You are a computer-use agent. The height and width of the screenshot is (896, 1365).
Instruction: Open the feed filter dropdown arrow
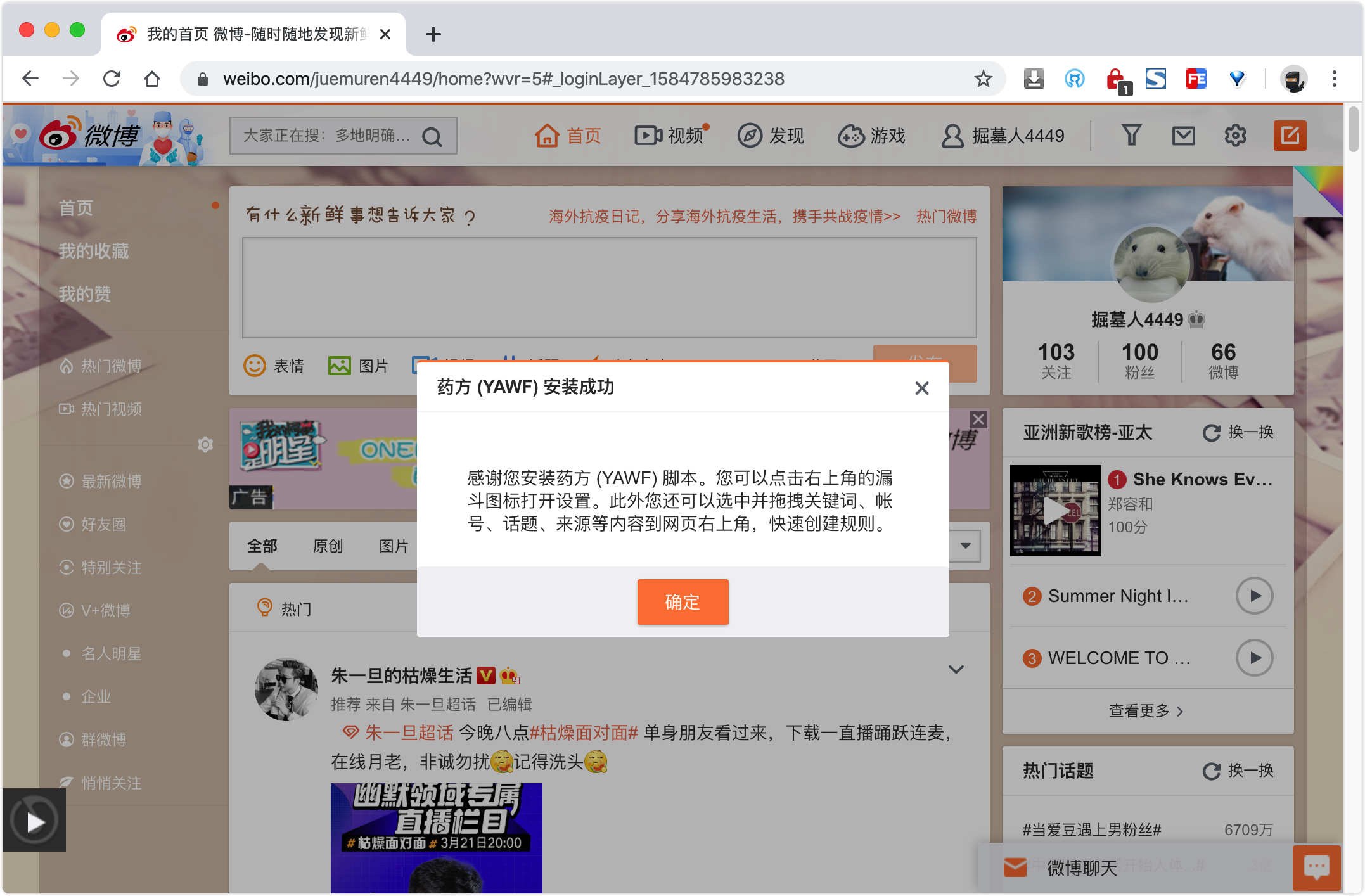(965, 546)
